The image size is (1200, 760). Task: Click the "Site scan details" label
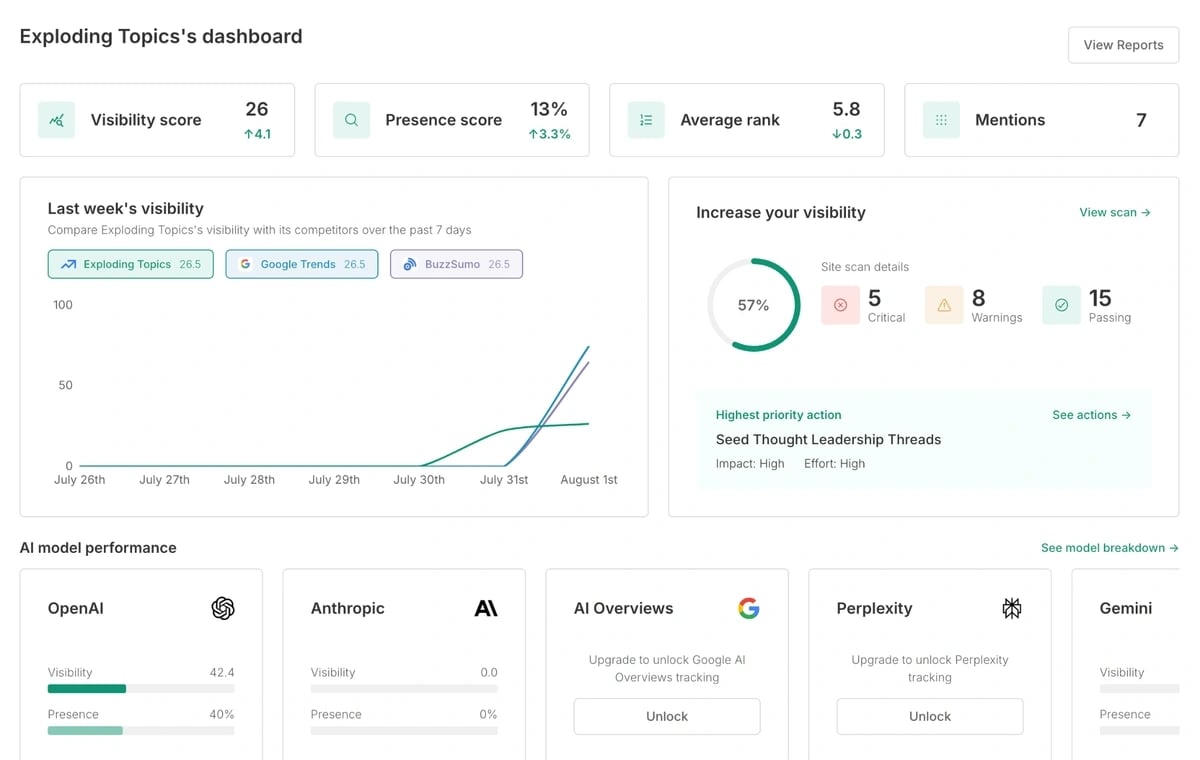pyautogui.click(x=865, y=267)
